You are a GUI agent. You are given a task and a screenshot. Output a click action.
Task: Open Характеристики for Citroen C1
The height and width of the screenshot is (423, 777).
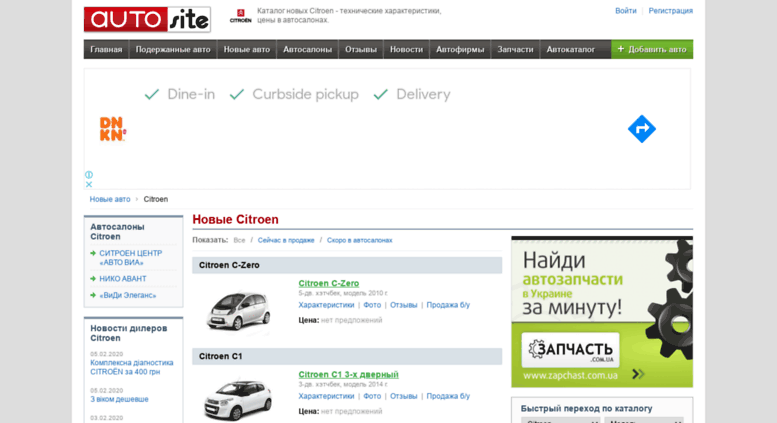tap(326, 396)
